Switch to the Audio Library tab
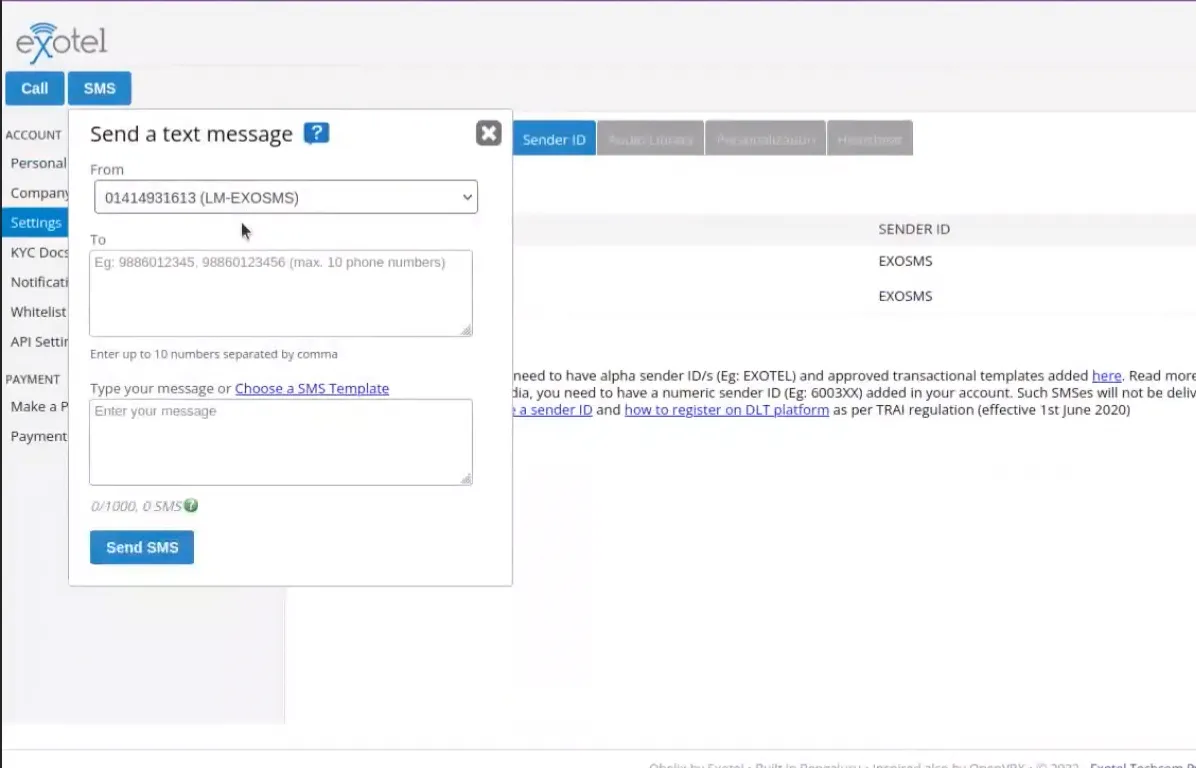Screen dimensions: 1196x768 pyautogui.click(x=651, y=140)
